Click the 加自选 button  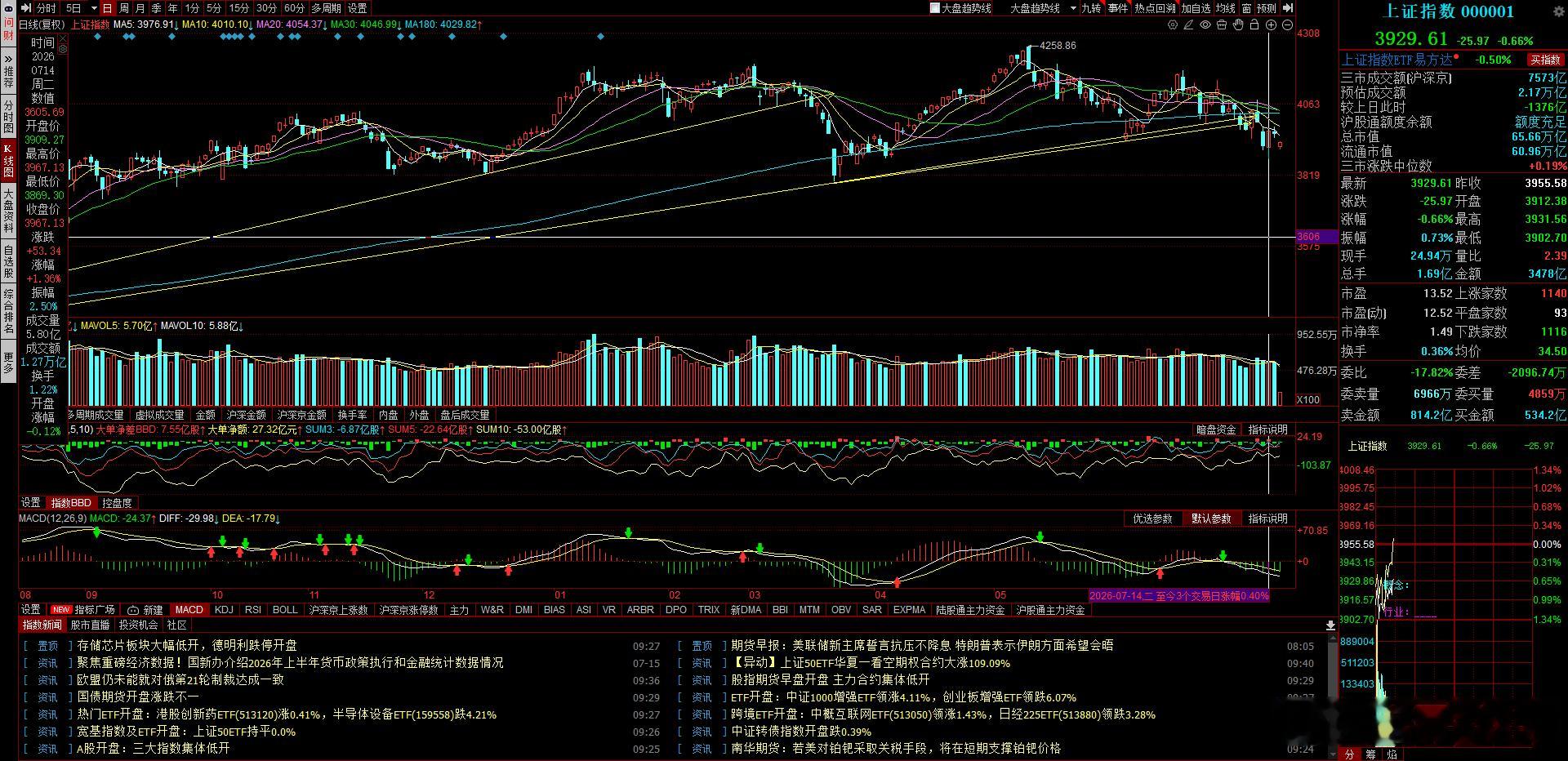click(1196, 8)
